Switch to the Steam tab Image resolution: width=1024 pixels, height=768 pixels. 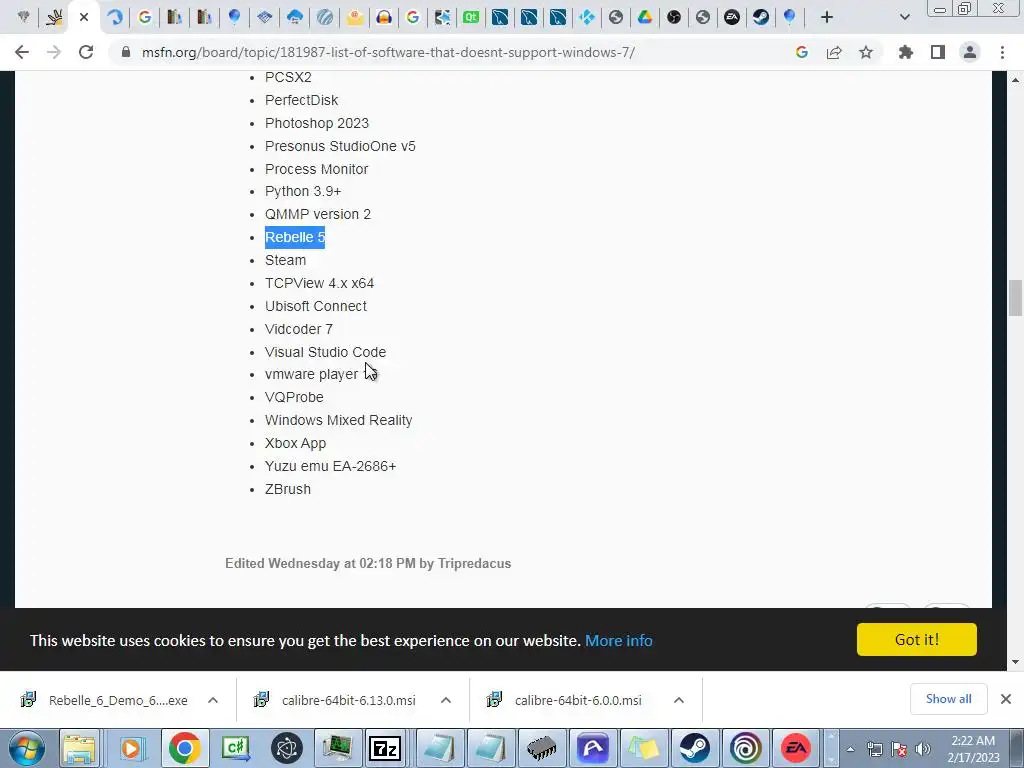[761, 17]
